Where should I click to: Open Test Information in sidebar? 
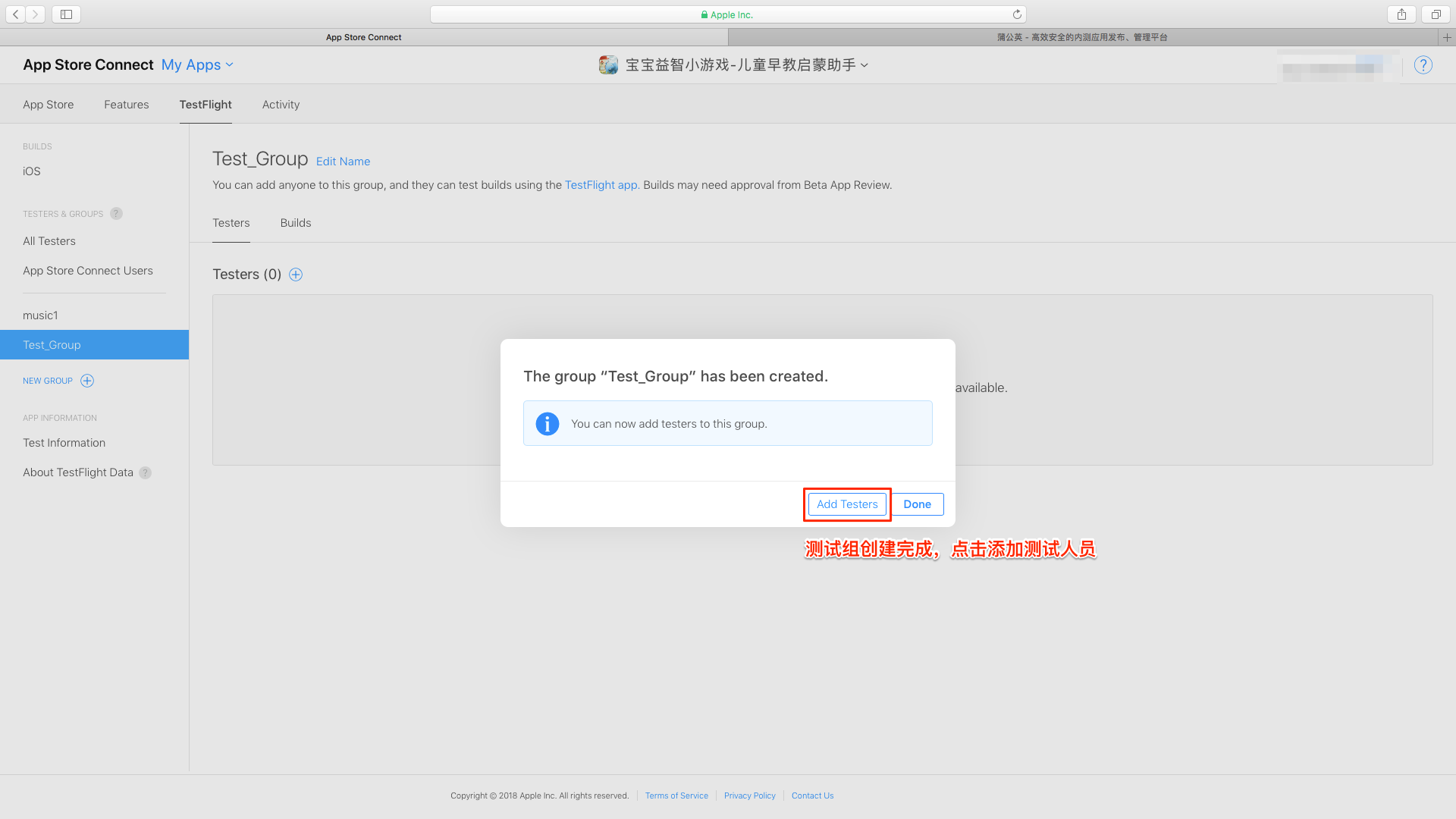coord(64,443)
